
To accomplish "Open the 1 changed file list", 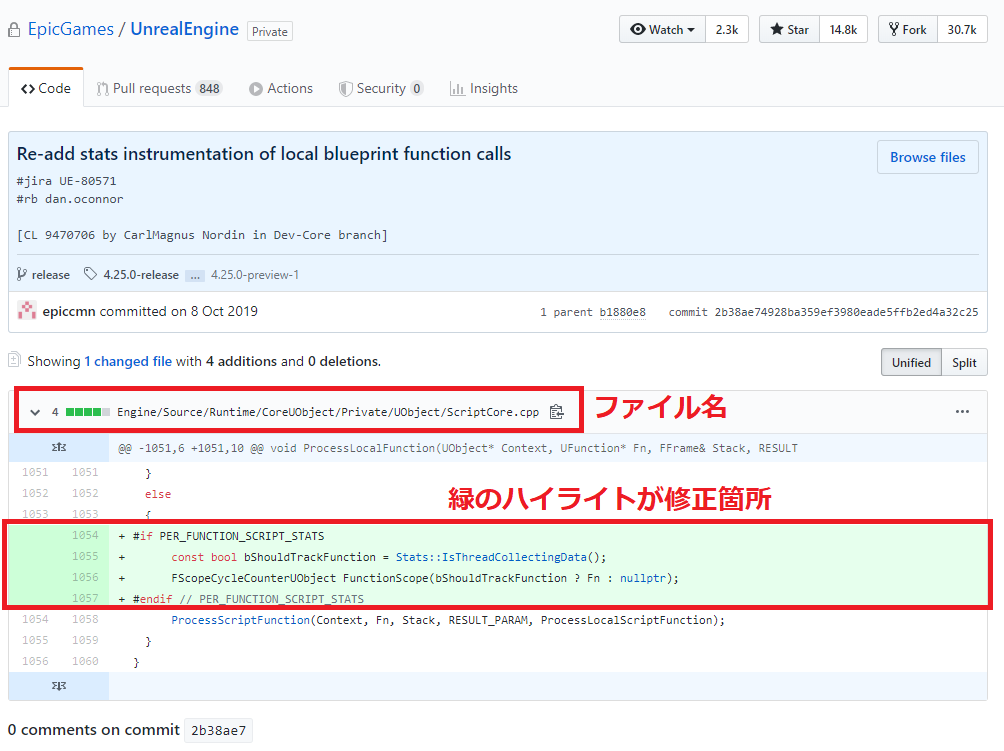I will 128,361.
